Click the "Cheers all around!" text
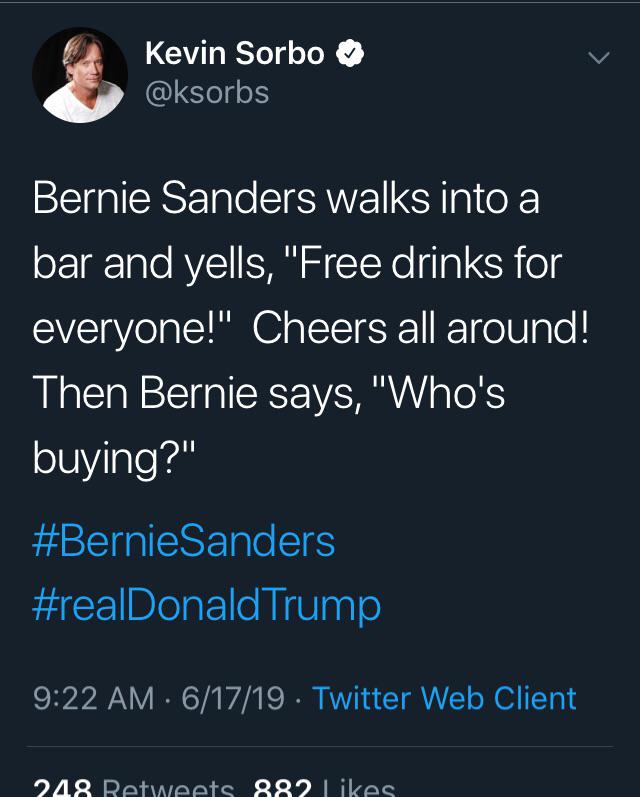 pyautogui.click(x=420, y=329)
